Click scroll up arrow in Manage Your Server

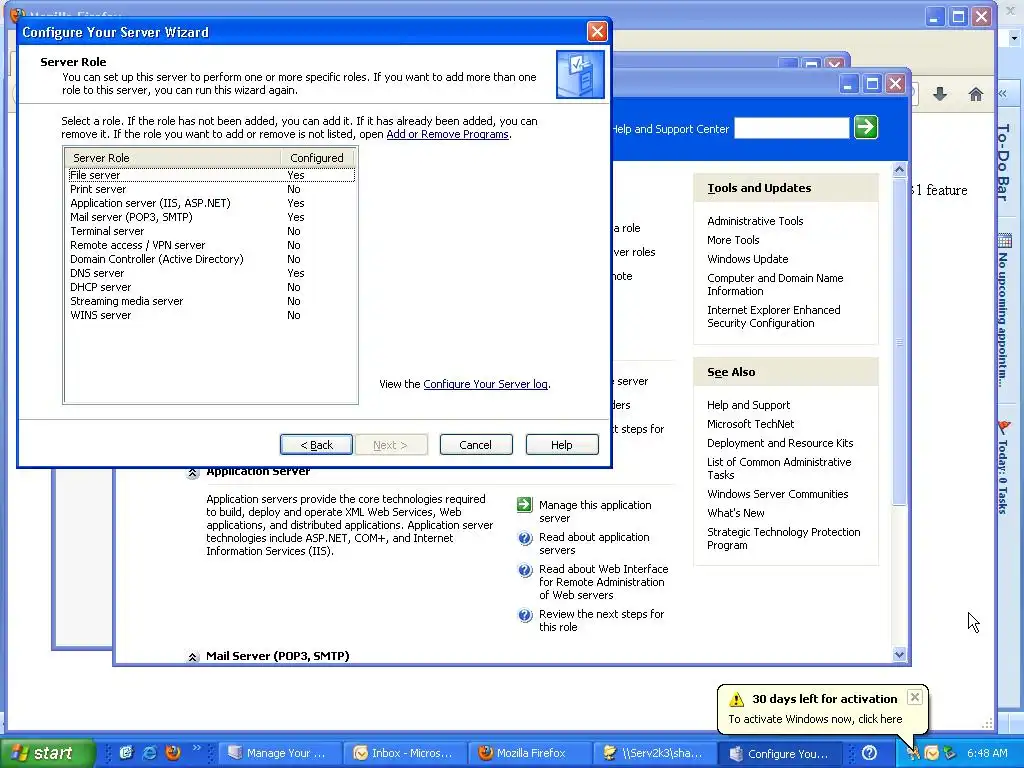pyautogui.click(x=899, y=170)
